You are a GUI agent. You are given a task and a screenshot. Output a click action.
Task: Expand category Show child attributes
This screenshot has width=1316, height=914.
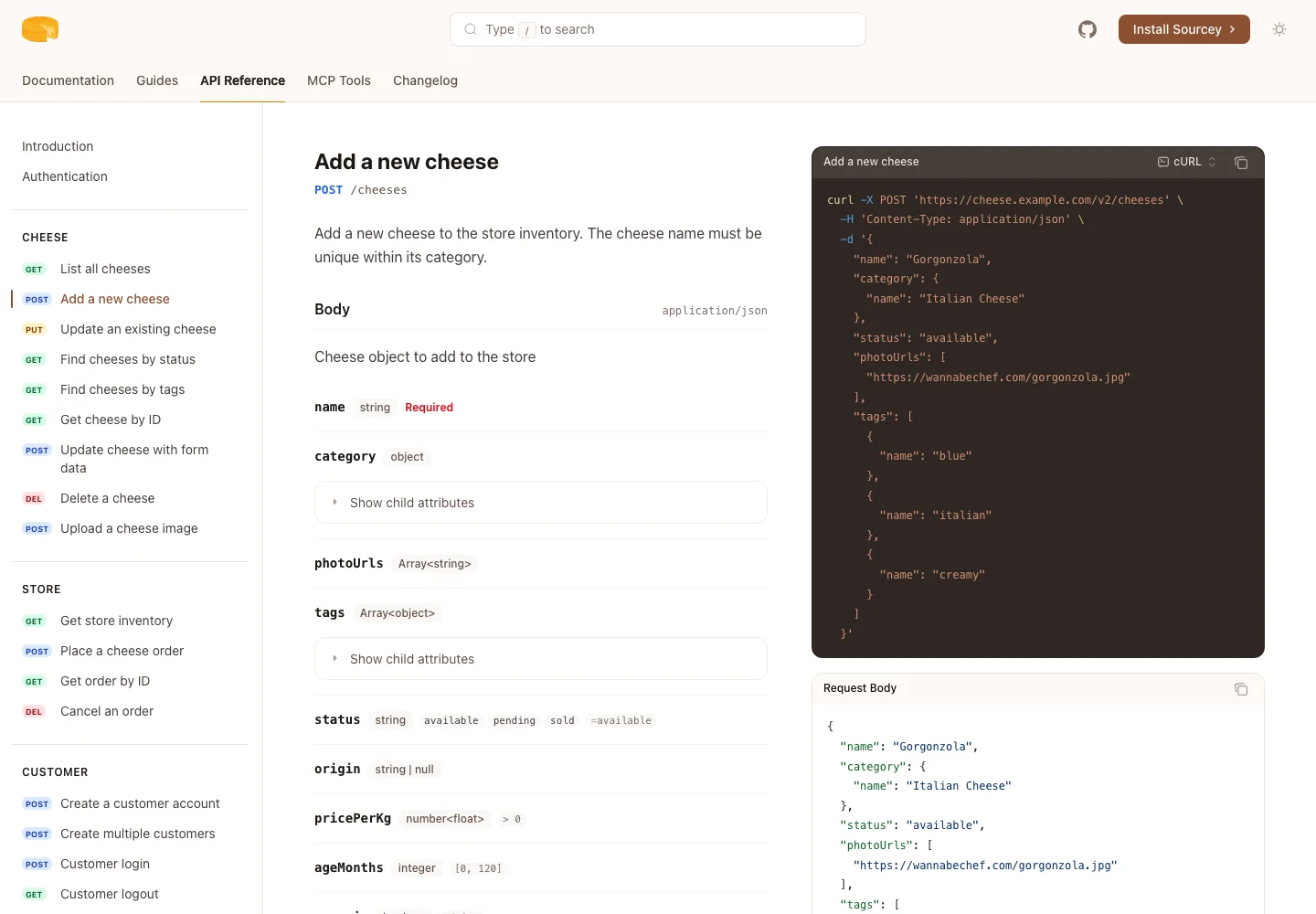(541, 503)
